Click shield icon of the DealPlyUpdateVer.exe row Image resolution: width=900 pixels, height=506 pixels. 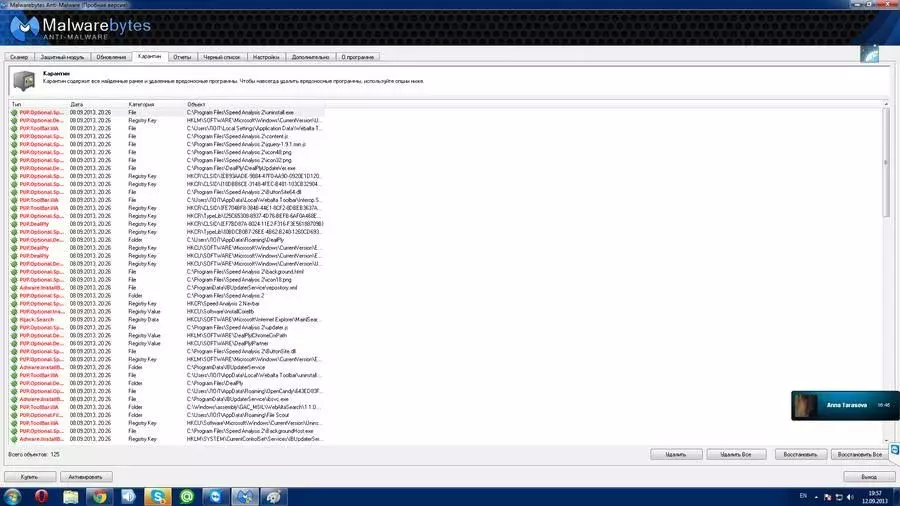(x=14, y=169)
